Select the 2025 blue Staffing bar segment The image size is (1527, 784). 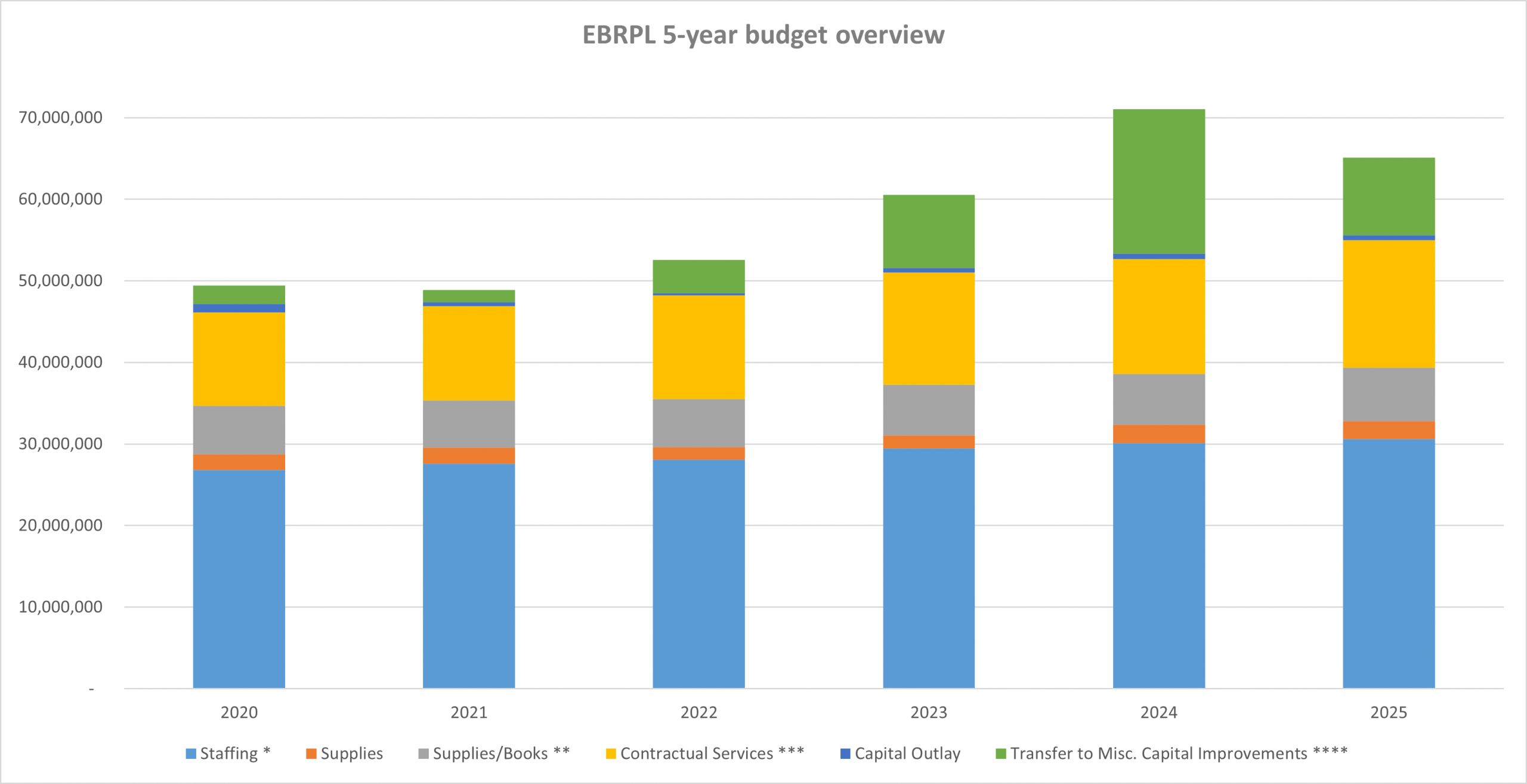[1389, 563]
